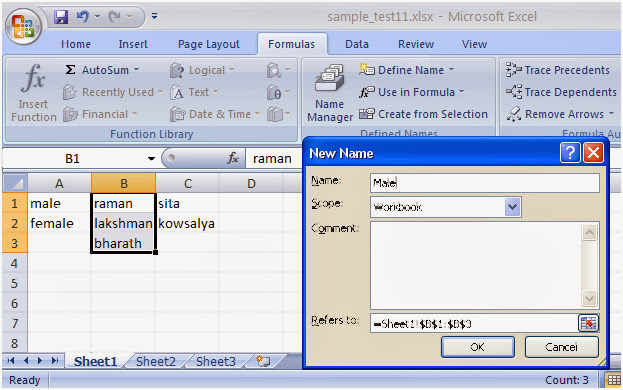The image size is (623, 390).
Task: Click the collapse dialog range selector icon
Action: point(588,323)
